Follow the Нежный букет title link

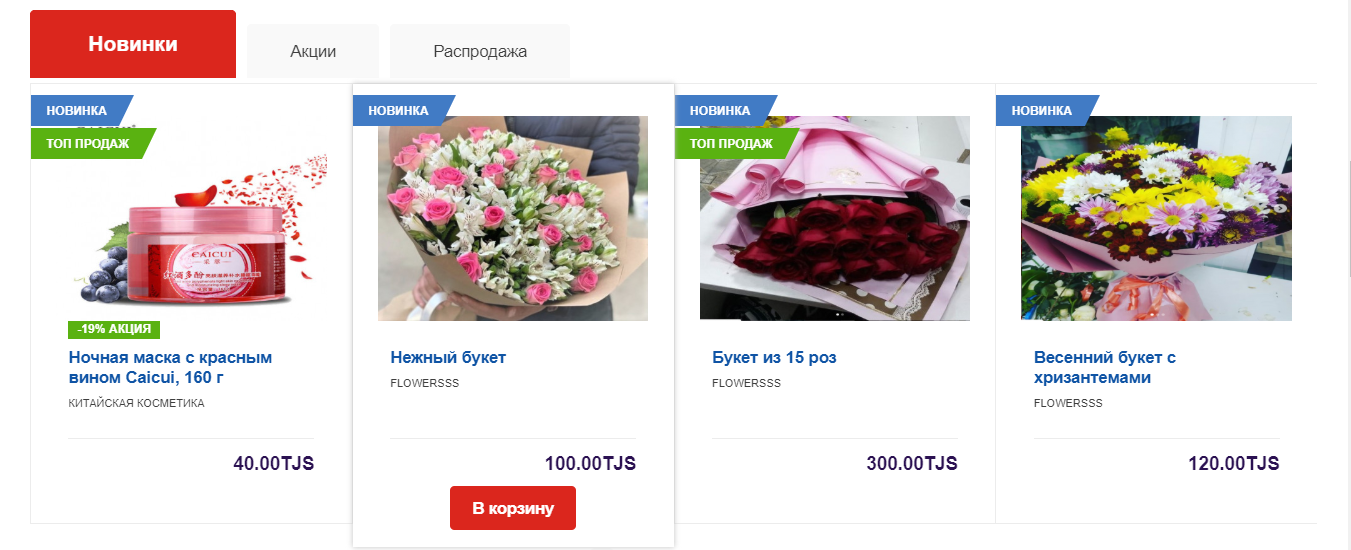[448, 357]
